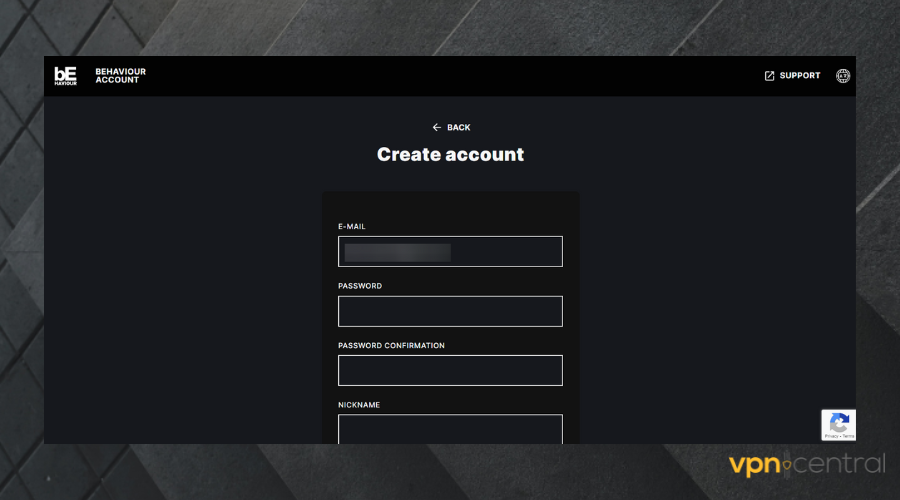Select the Password Confirmation input field

(450, 370)
